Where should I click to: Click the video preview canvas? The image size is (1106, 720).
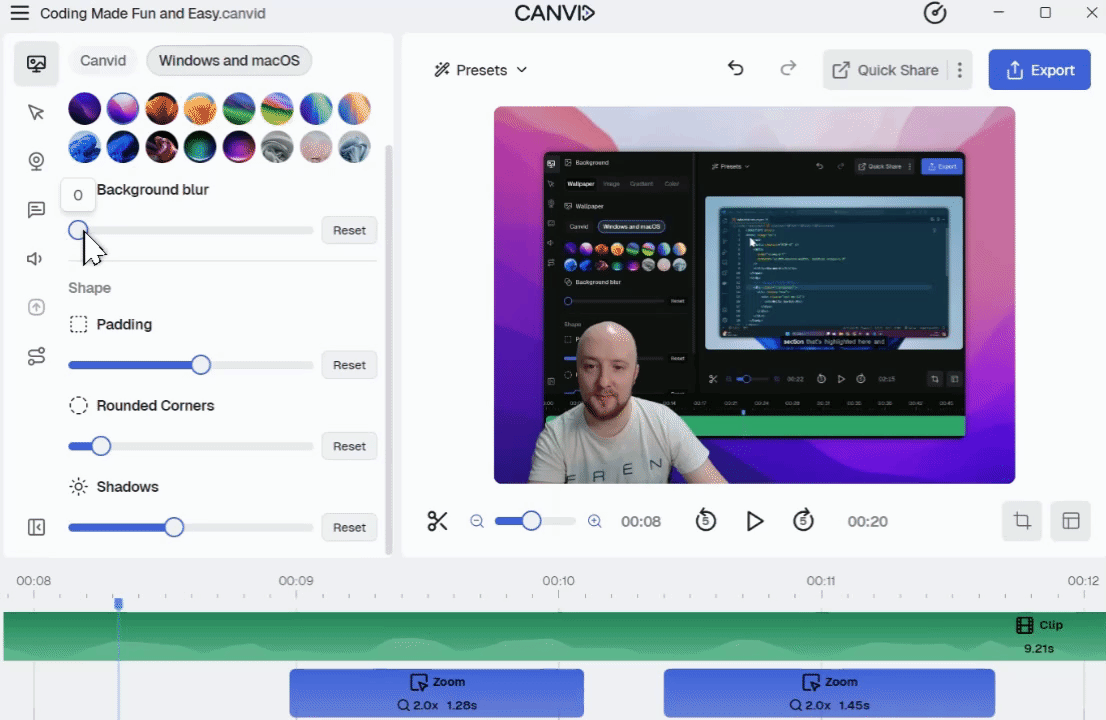click(754, 295)
